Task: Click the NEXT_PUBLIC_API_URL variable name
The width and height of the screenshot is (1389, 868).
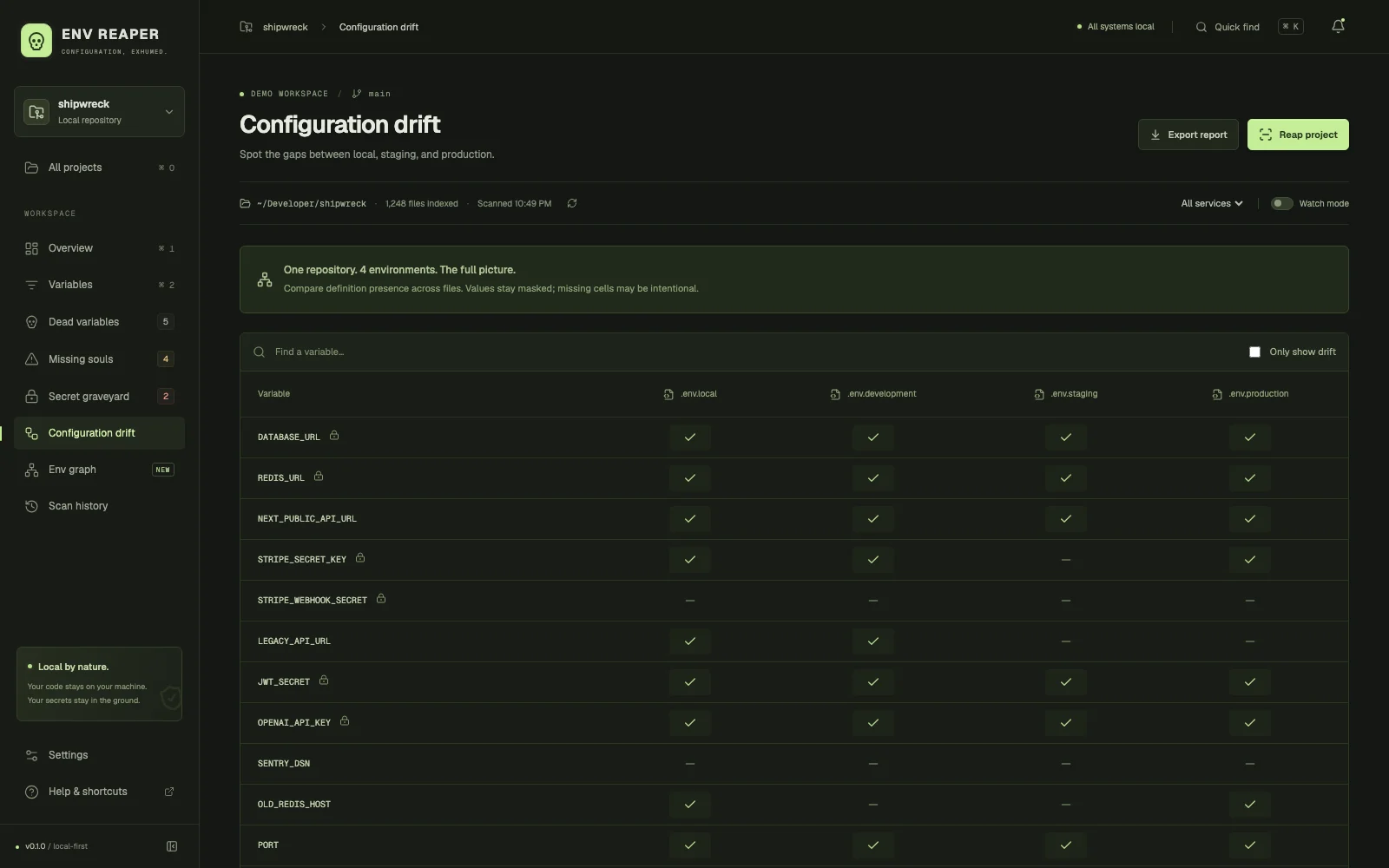Action: tap(306, 519)
